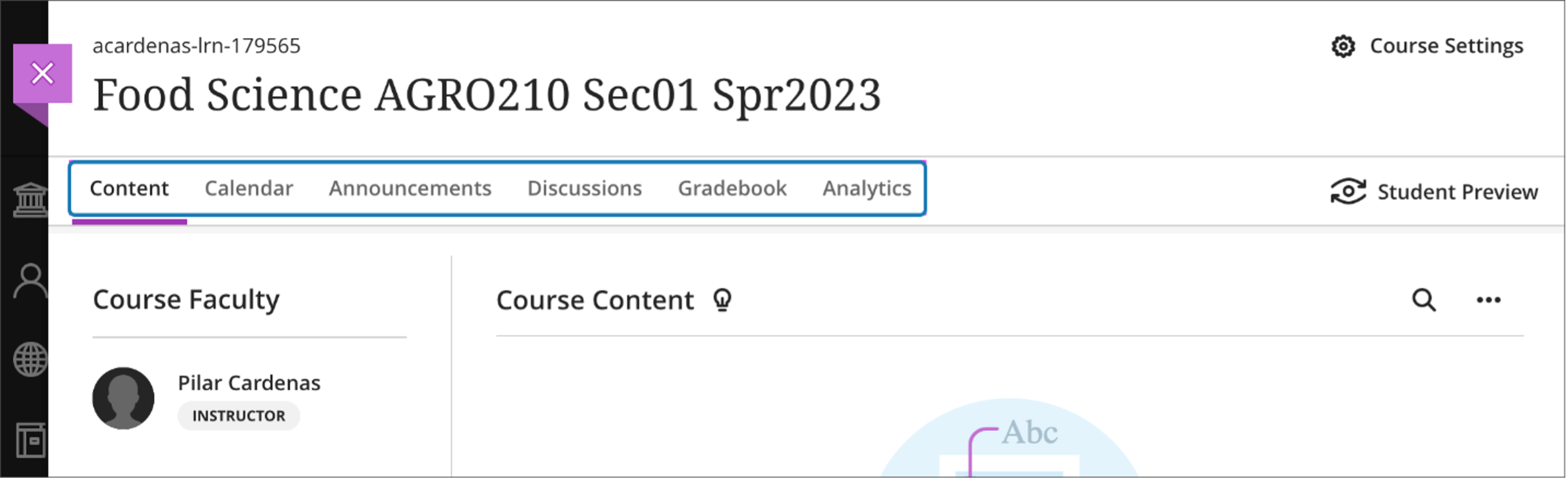Open the Course Content three-dots menu
This screenshot has height=479, width=1568.
(x=1488, y=300)
